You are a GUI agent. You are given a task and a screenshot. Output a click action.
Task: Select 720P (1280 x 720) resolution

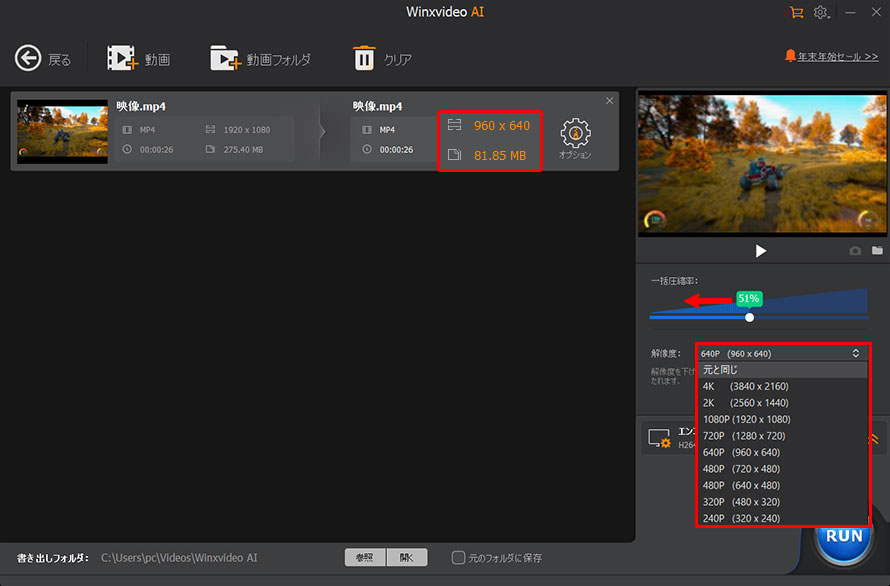[744, 436]
